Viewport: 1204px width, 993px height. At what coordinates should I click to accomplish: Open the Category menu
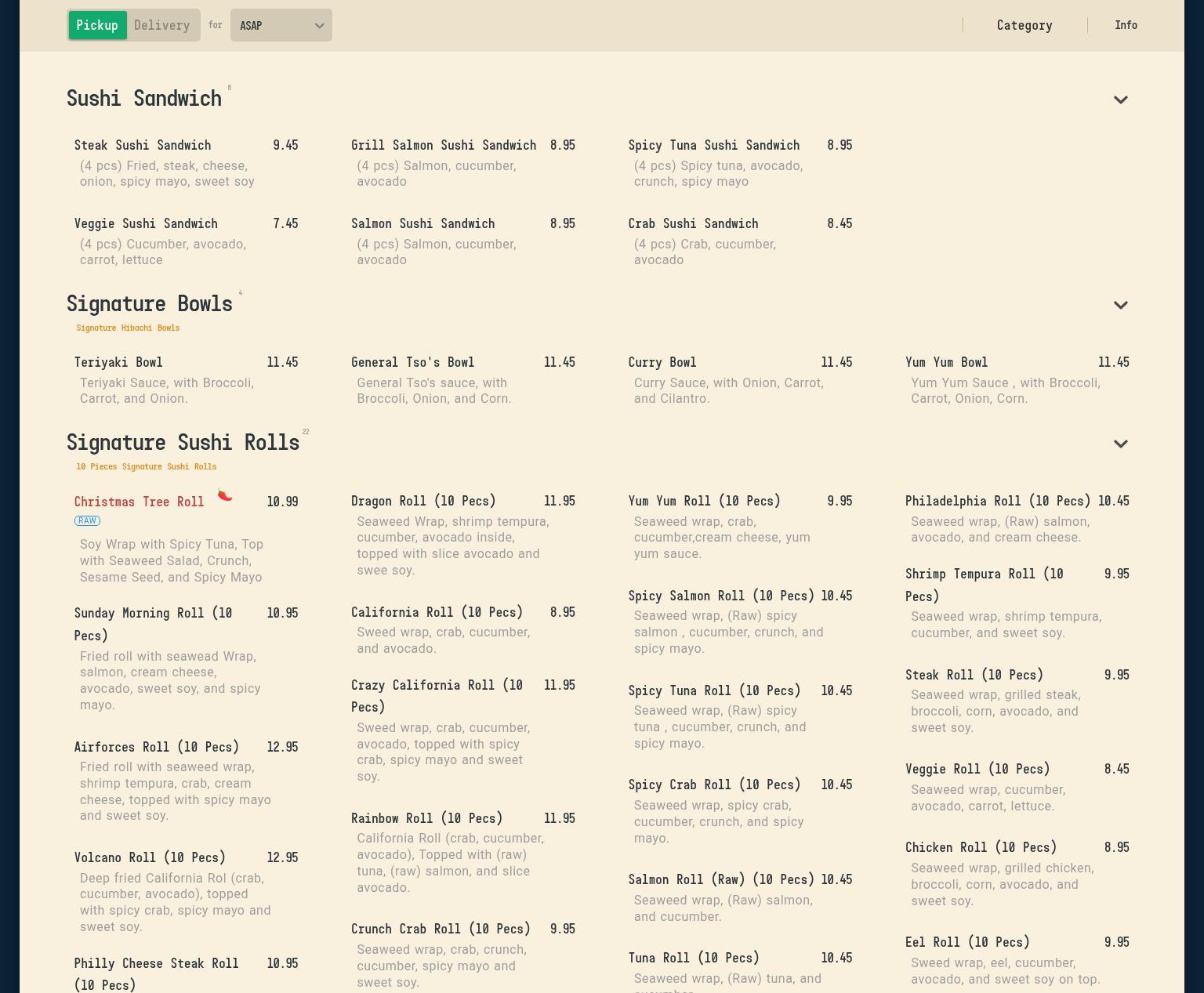click(1024, 25)
